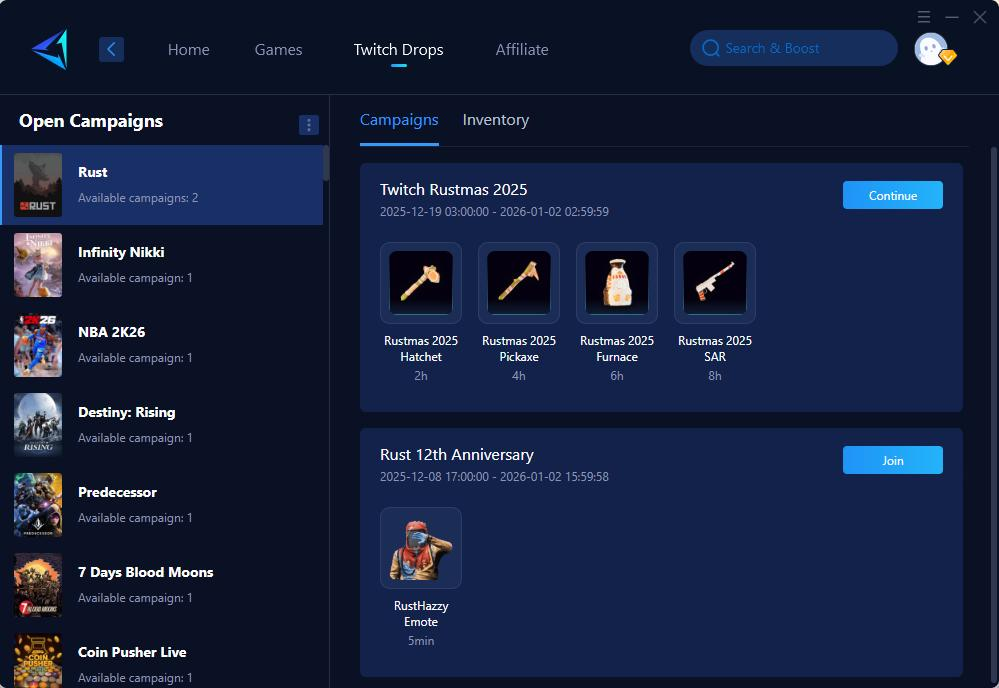Click the RustHazzy Emote drop icon
Screen dimensions: 999x688
pos(421,548)
